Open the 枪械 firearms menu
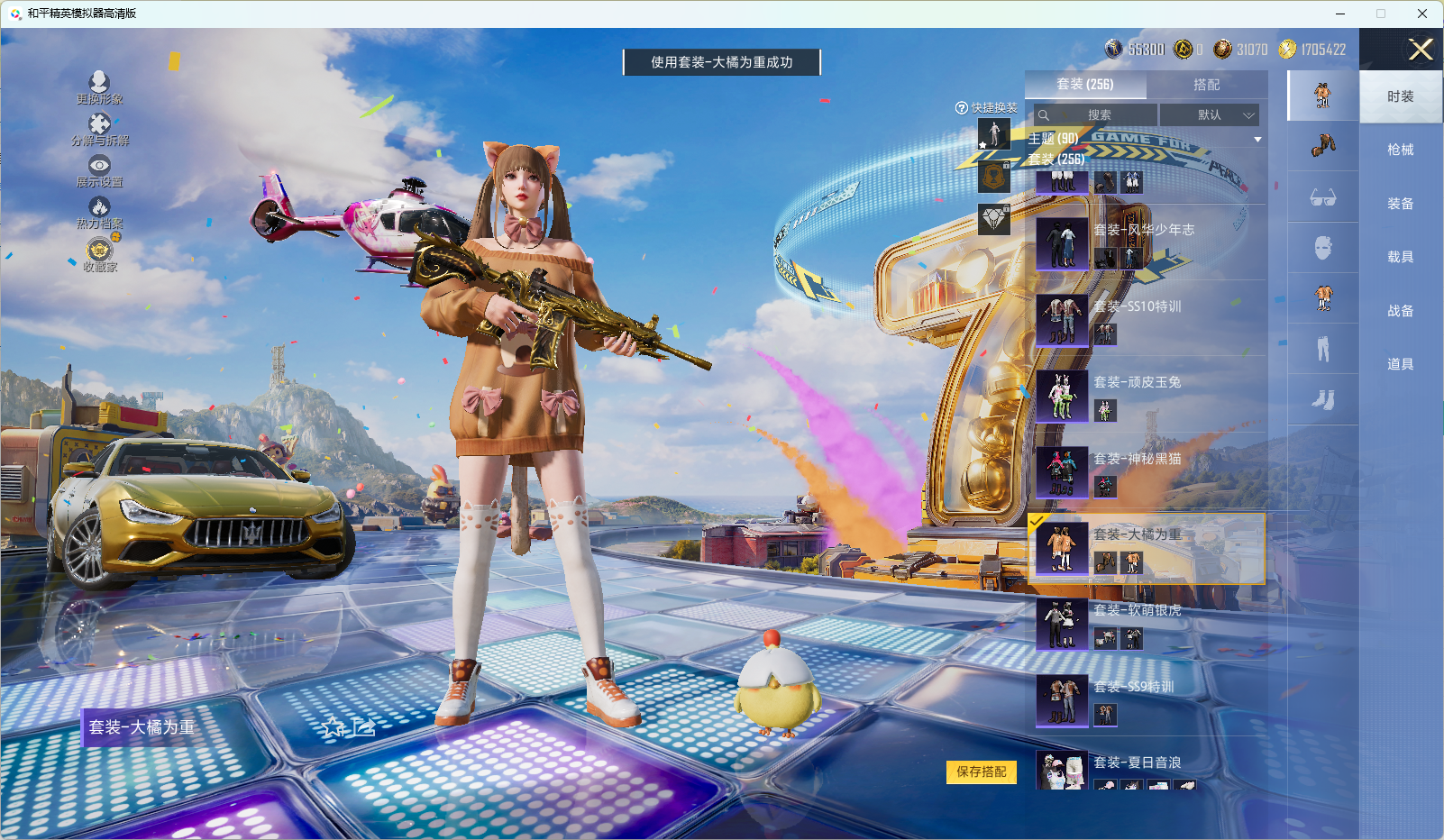The width and height of the screenshot is (1444, 840). [x=1401, y=150]
